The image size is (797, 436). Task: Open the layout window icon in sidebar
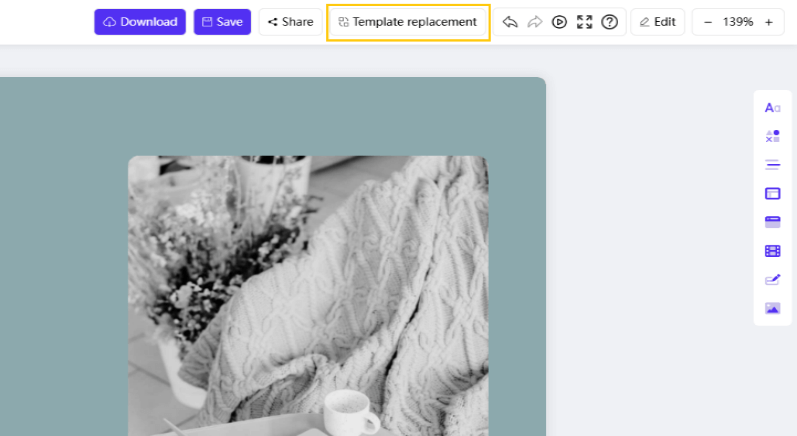coord(772,193)
